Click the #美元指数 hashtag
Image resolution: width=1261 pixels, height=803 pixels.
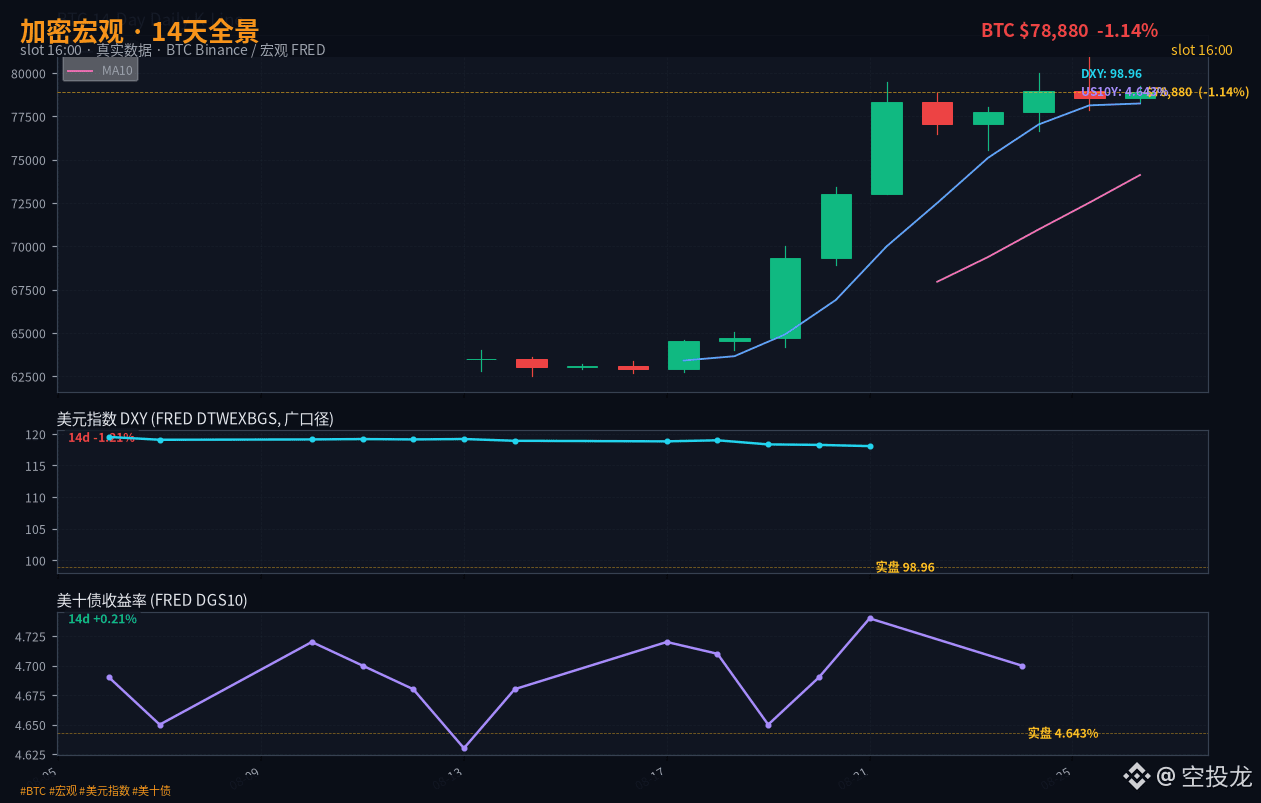pyautogui.click(x=105, y=791)
